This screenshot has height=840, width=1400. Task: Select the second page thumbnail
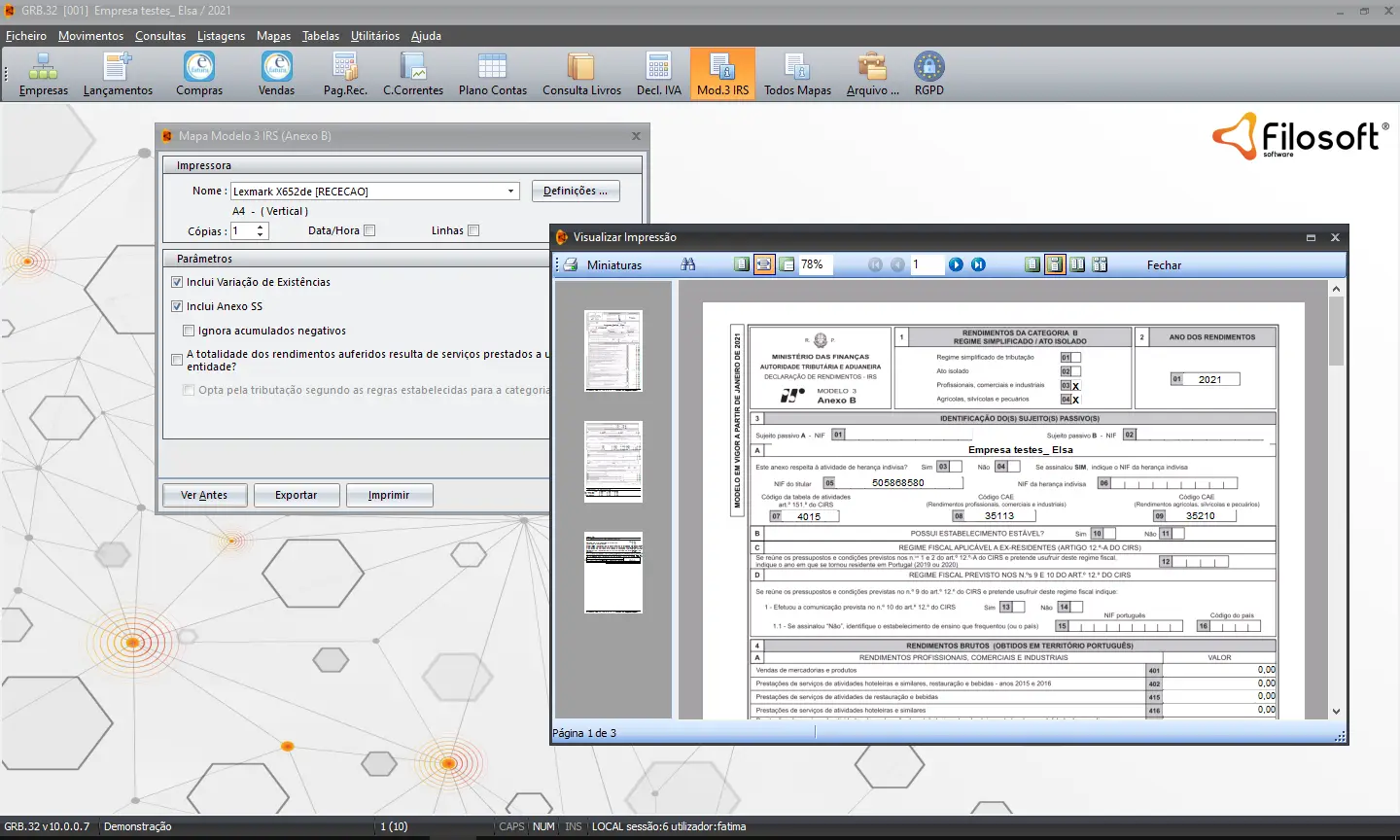click(x=612, y=462)
